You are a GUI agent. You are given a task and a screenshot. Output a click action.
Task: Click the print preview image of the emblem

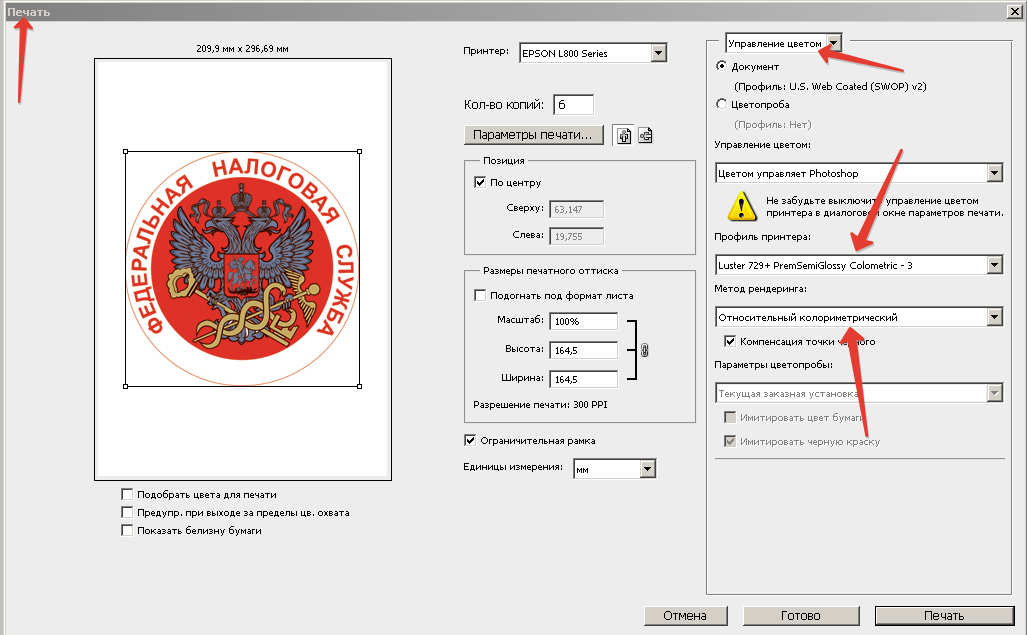click(x=242, y=269)
